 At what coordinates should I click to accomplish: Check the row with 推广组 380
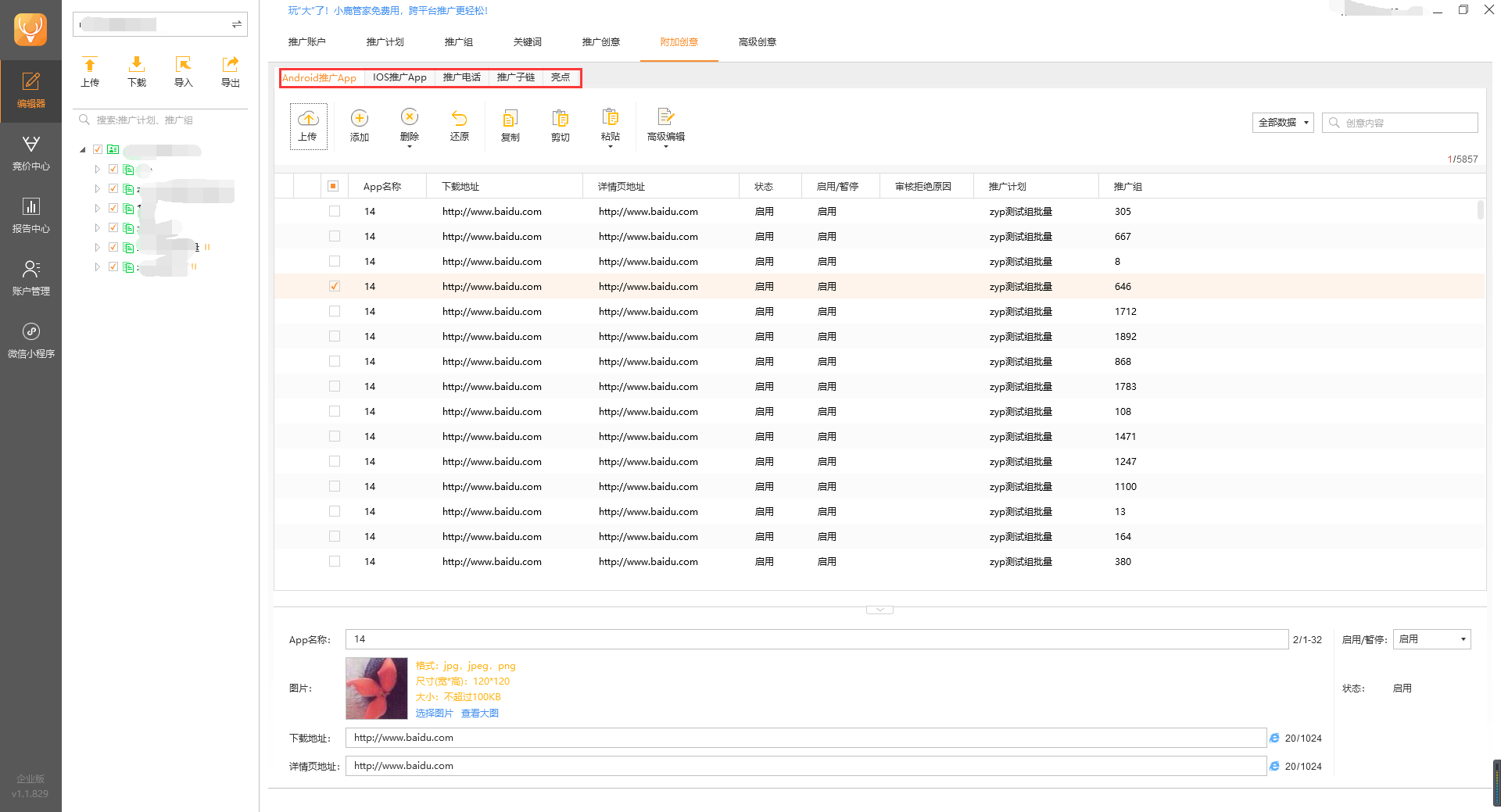tap(335, 561)
